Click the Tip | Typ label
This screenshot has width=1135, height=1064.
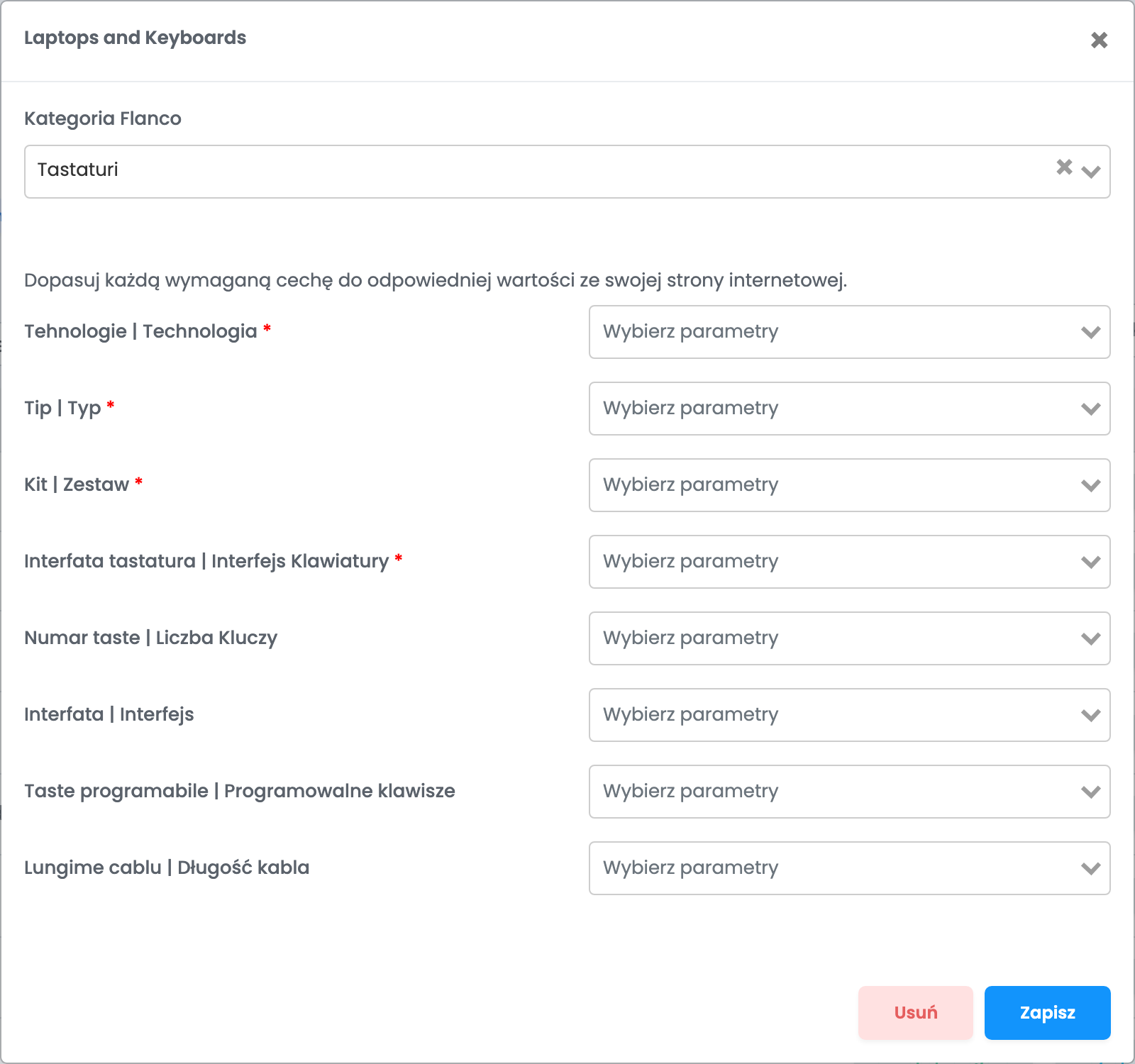pyautogui.click(x=62, y=408)
